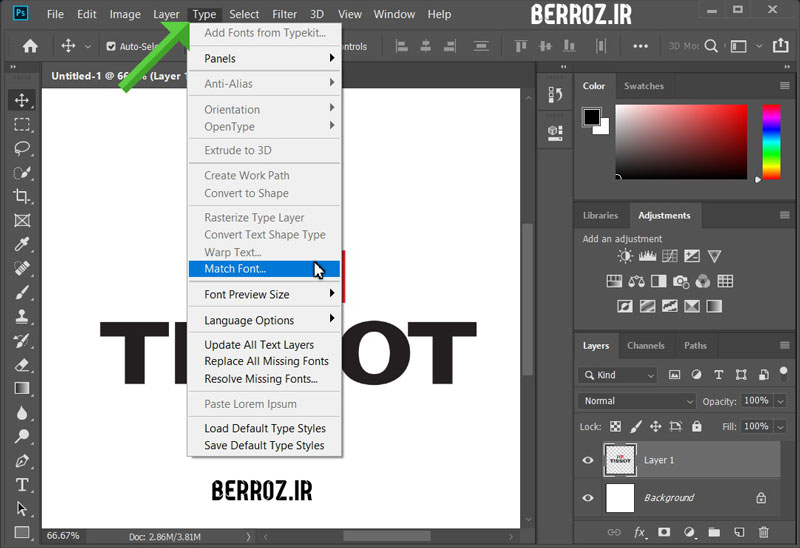800x548 pixels.
Task: Open the Kind filter dropdown
Action: (618, 375)
